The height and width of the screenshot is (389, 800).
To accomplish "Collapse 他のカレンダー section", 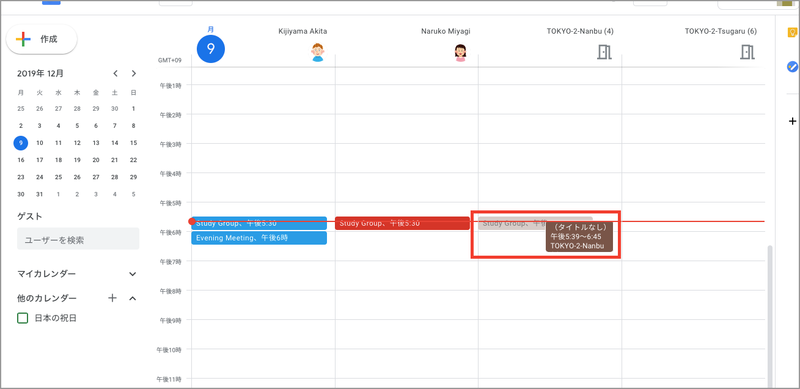I will click(x=133, y=298).
